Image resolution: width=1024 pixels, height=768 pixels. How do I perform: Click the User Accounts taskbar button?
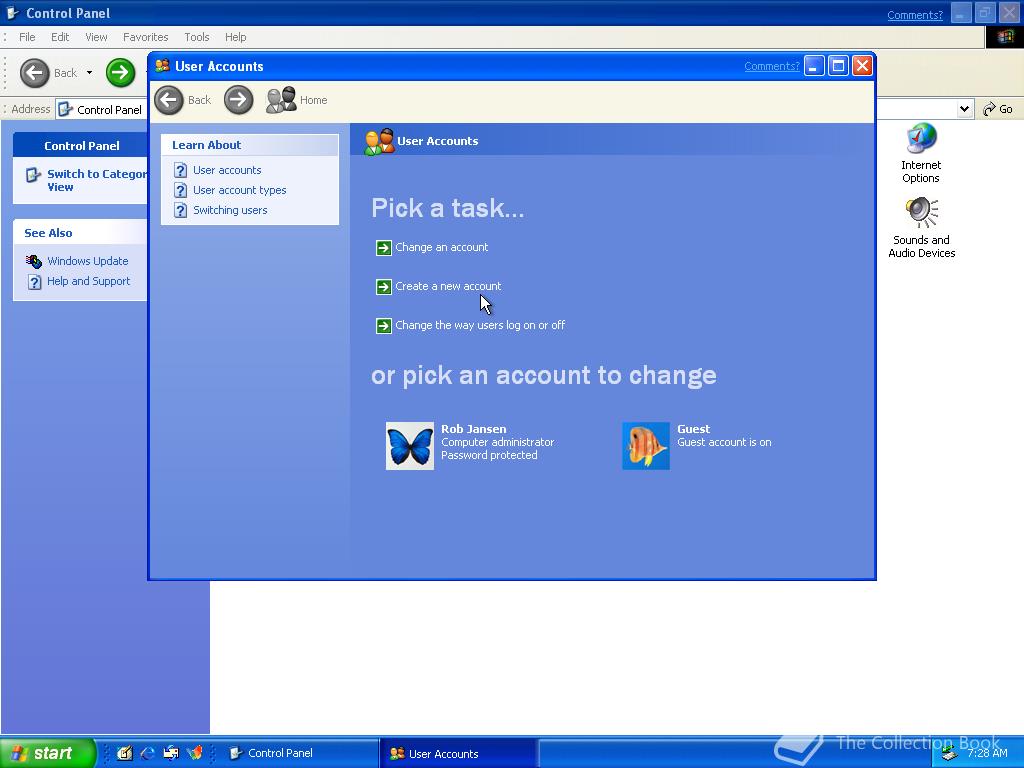(x=458, y=753)
